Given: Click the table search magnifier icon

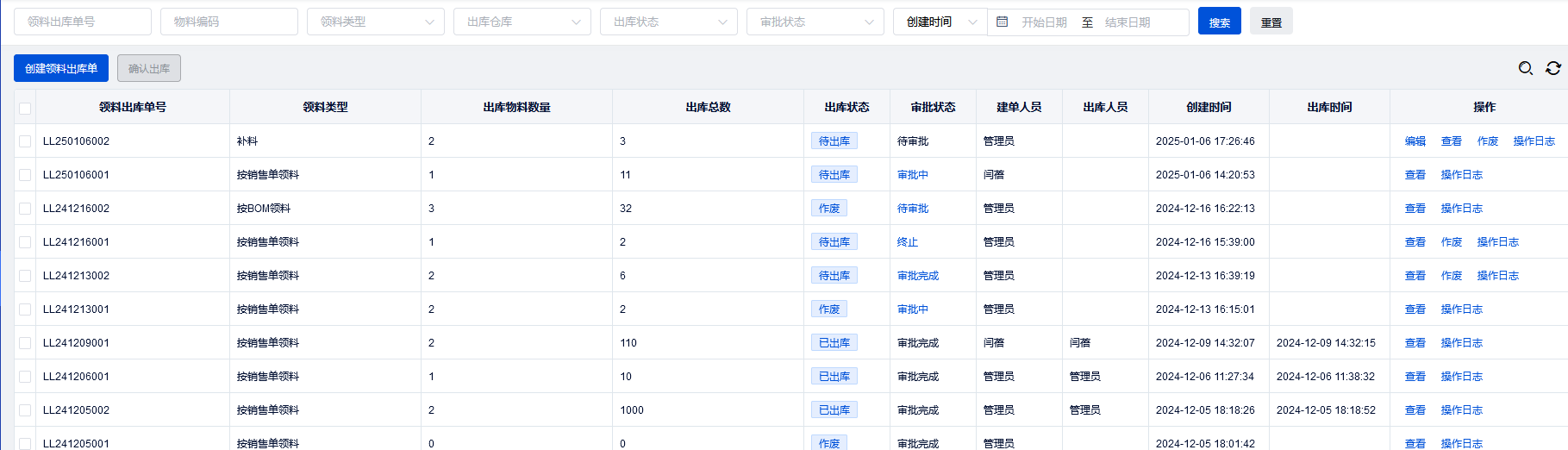Looking at the screenshot, I should coord(1525,68).
